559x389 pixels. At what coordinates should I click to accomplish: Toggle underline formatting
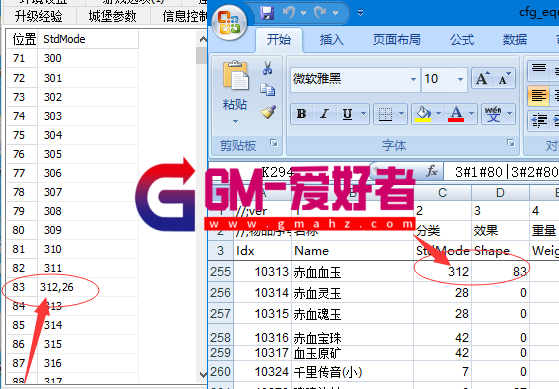point(347,114)
